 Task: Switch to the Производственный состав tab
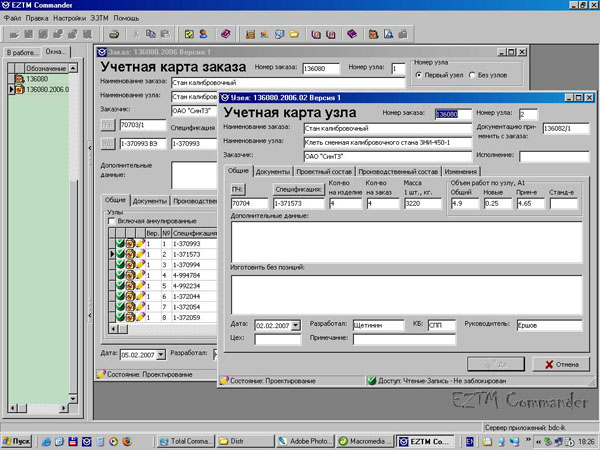(x=398, y=172)
